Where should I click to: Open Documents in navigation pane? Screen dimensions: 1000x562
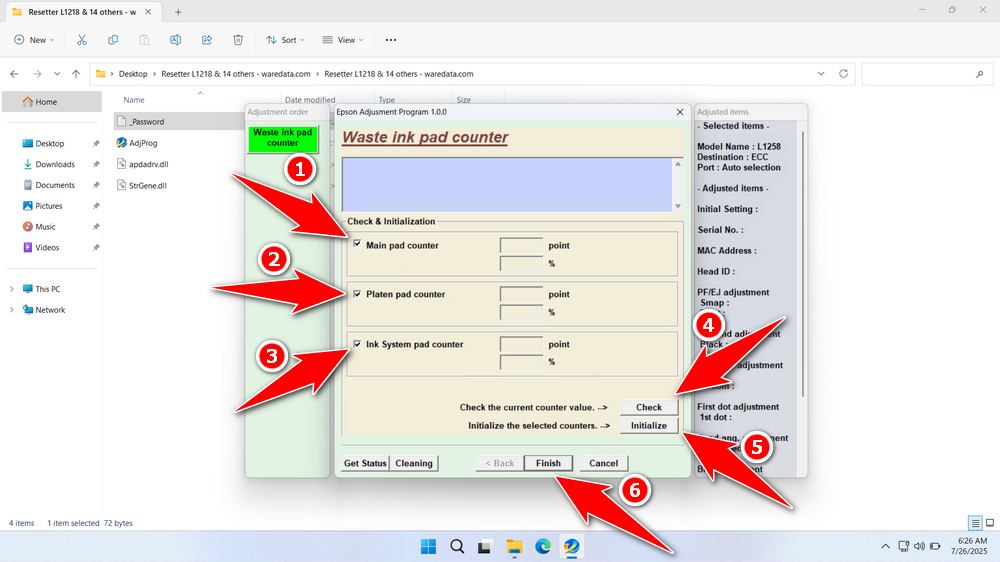click(x=54, y=185)
